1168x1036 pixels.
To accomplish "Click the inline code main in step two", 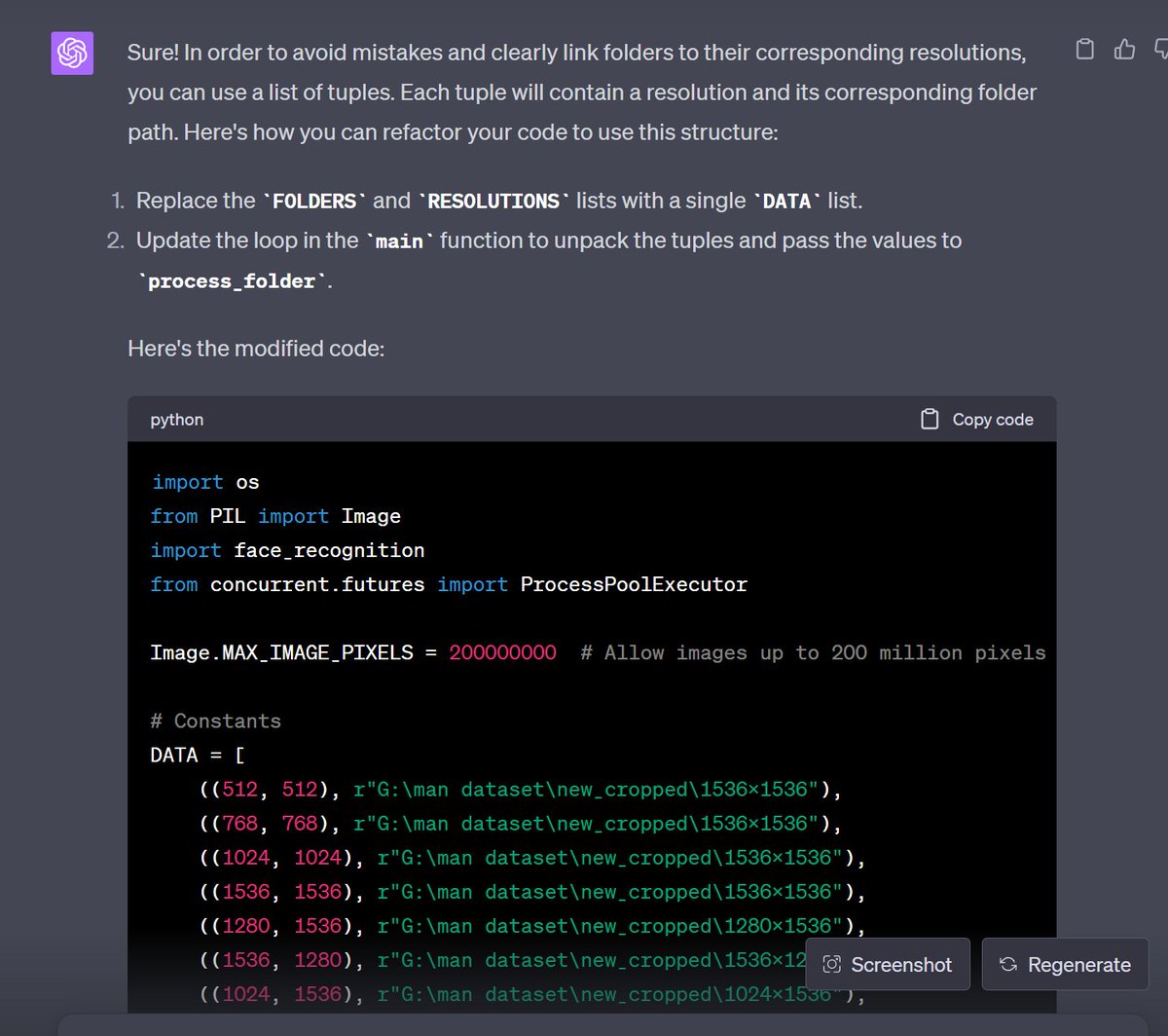I will (x=399, y=240).
